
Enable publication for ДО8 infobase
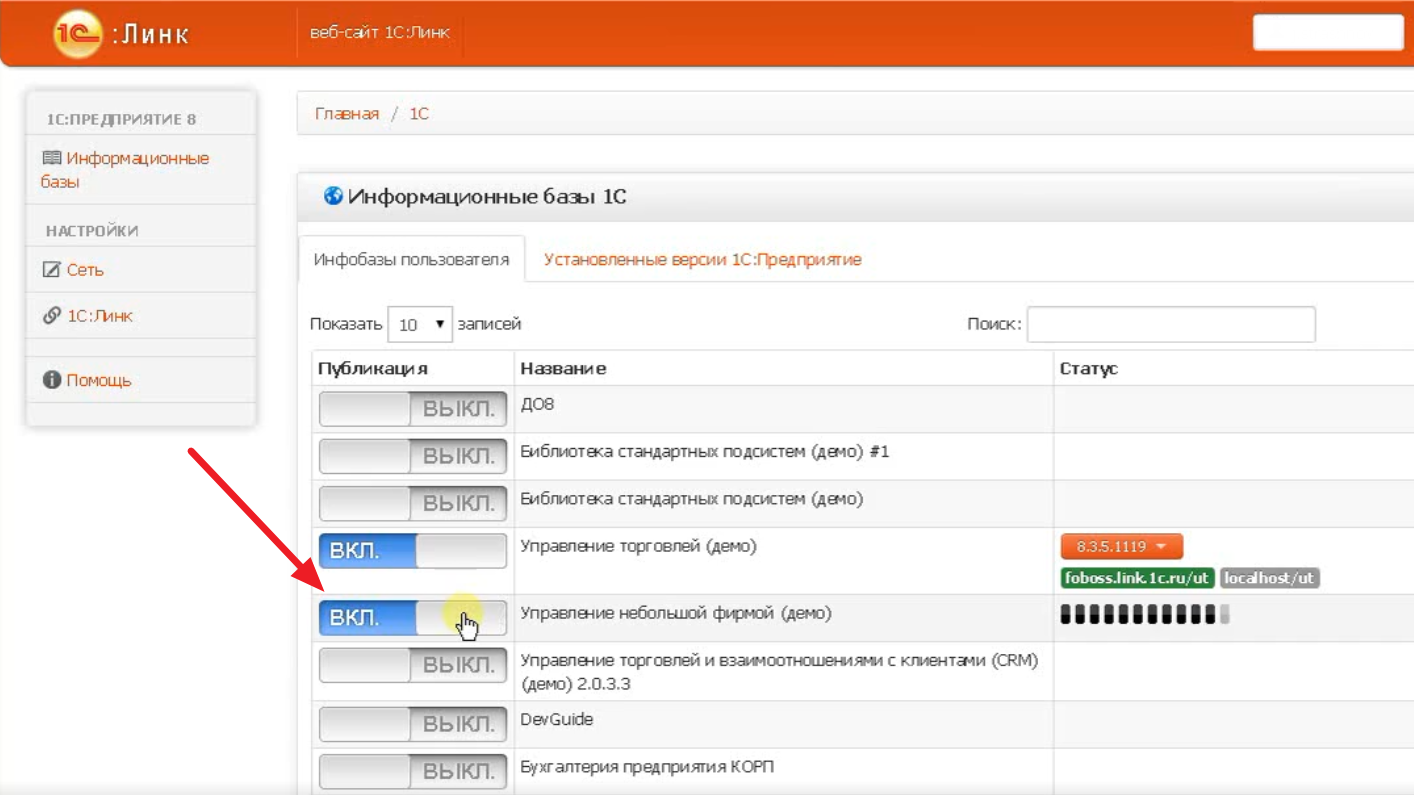(x=412, y=409)
